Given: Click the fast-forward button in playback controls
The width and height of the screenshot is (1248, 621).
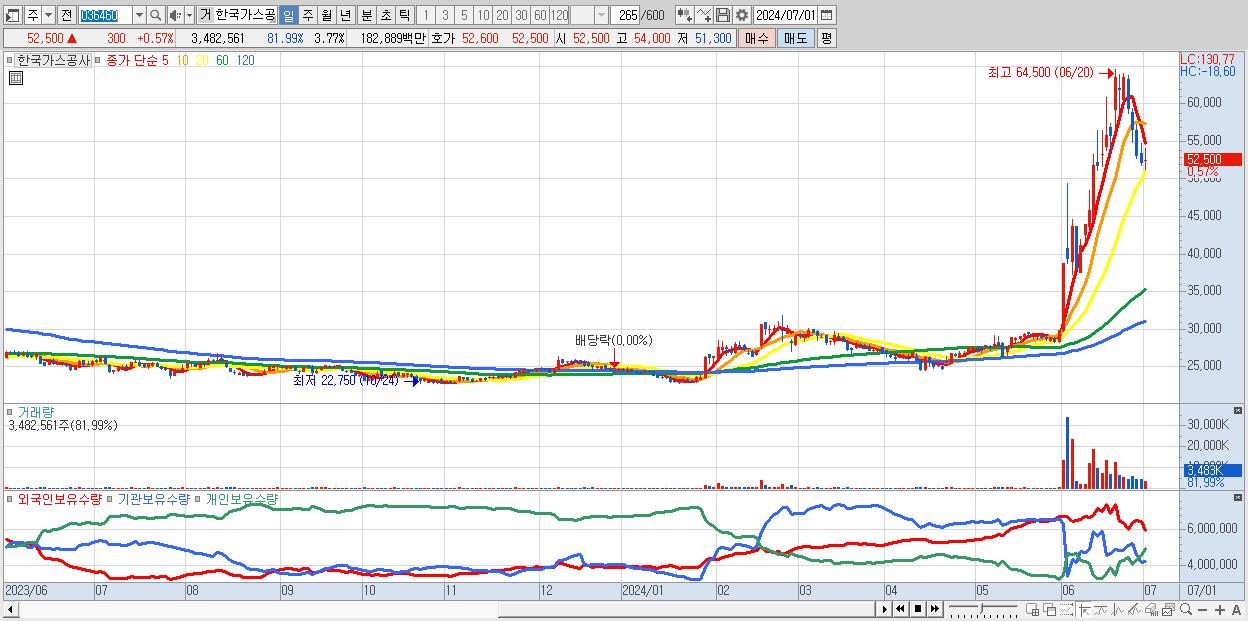Looking at the screenshot, I should 934,609.
